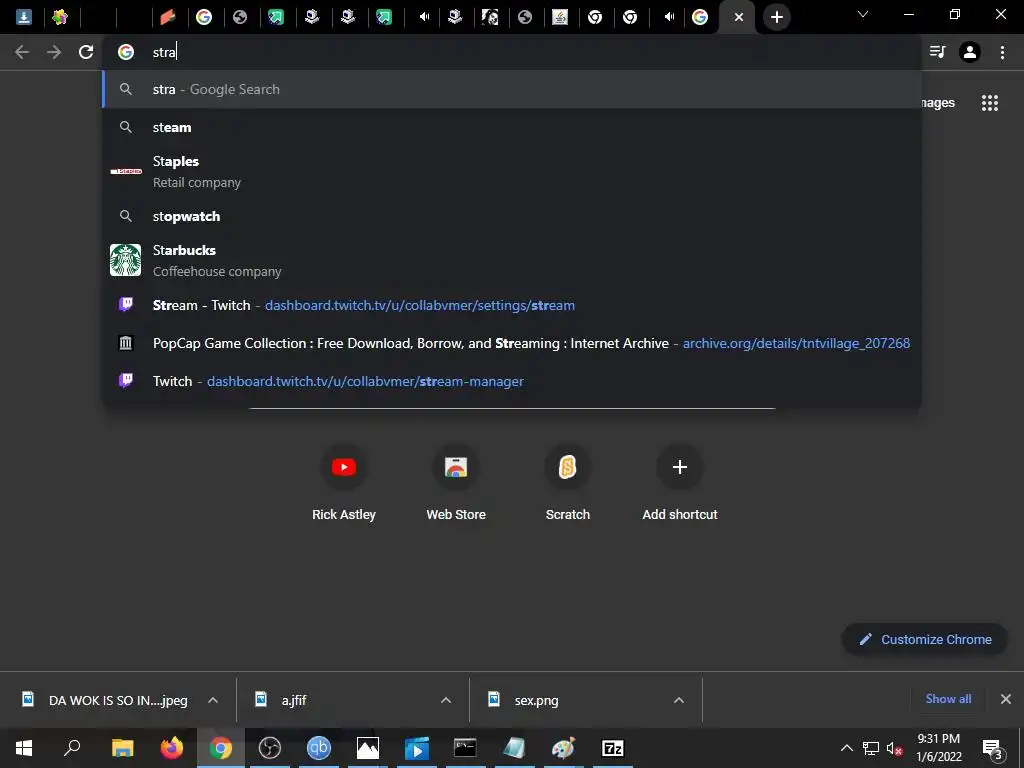The height and width of the screenshot is (768, 1024).
Task: Launch Firefox from the taskbar
Action: (x=172, y=748)
